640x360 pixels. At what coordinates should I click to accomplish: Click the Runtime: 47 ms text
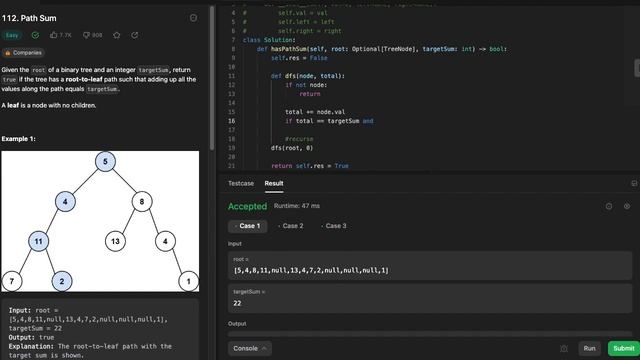297,206
